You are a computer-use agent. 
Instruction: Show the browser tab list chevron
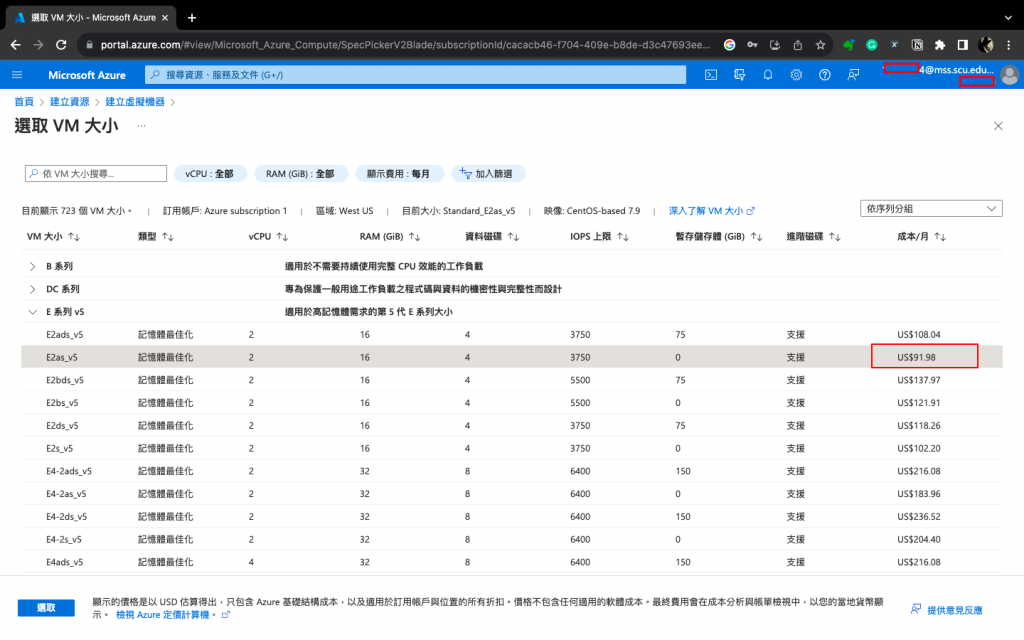1008,18
